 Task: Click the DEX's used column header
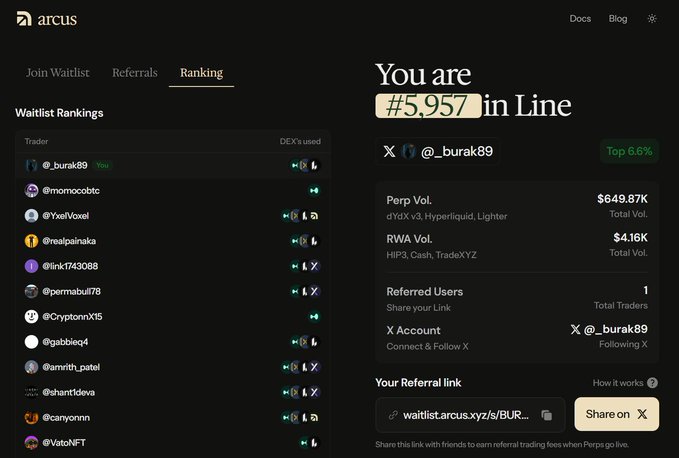tap(300, 141)
